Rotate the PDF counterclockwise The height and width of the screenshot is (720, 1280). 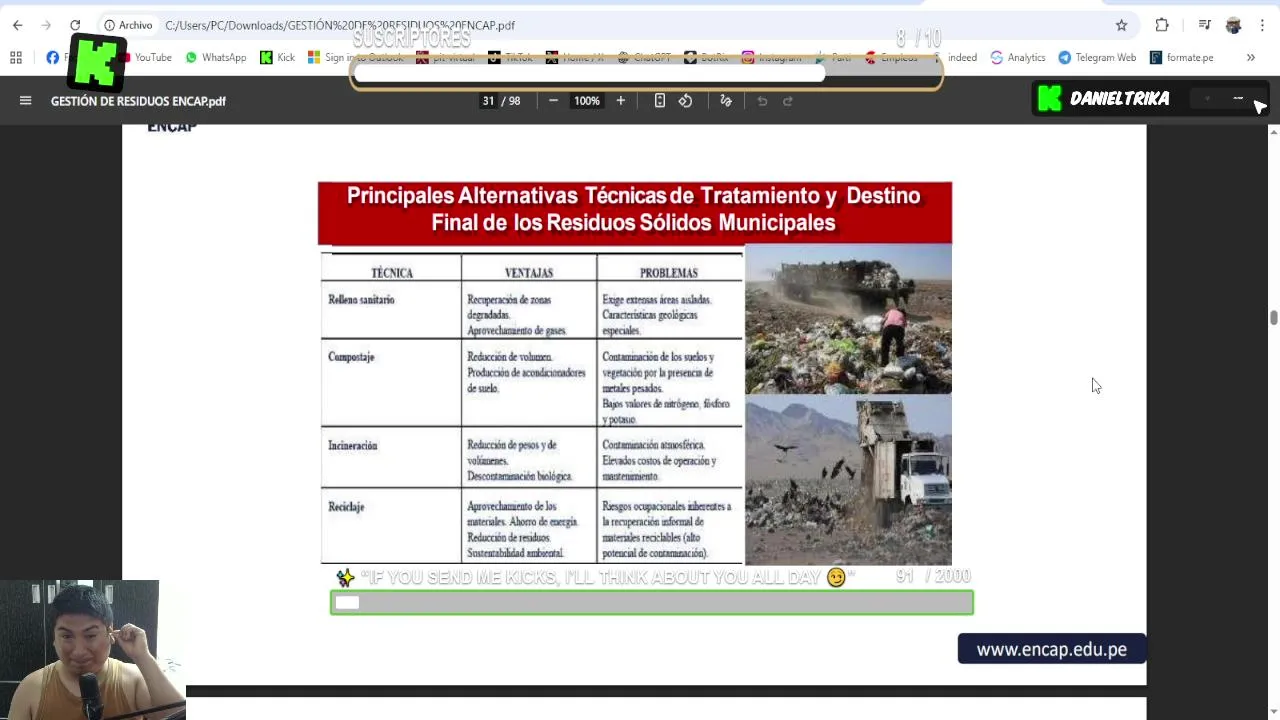coord(685,100)
